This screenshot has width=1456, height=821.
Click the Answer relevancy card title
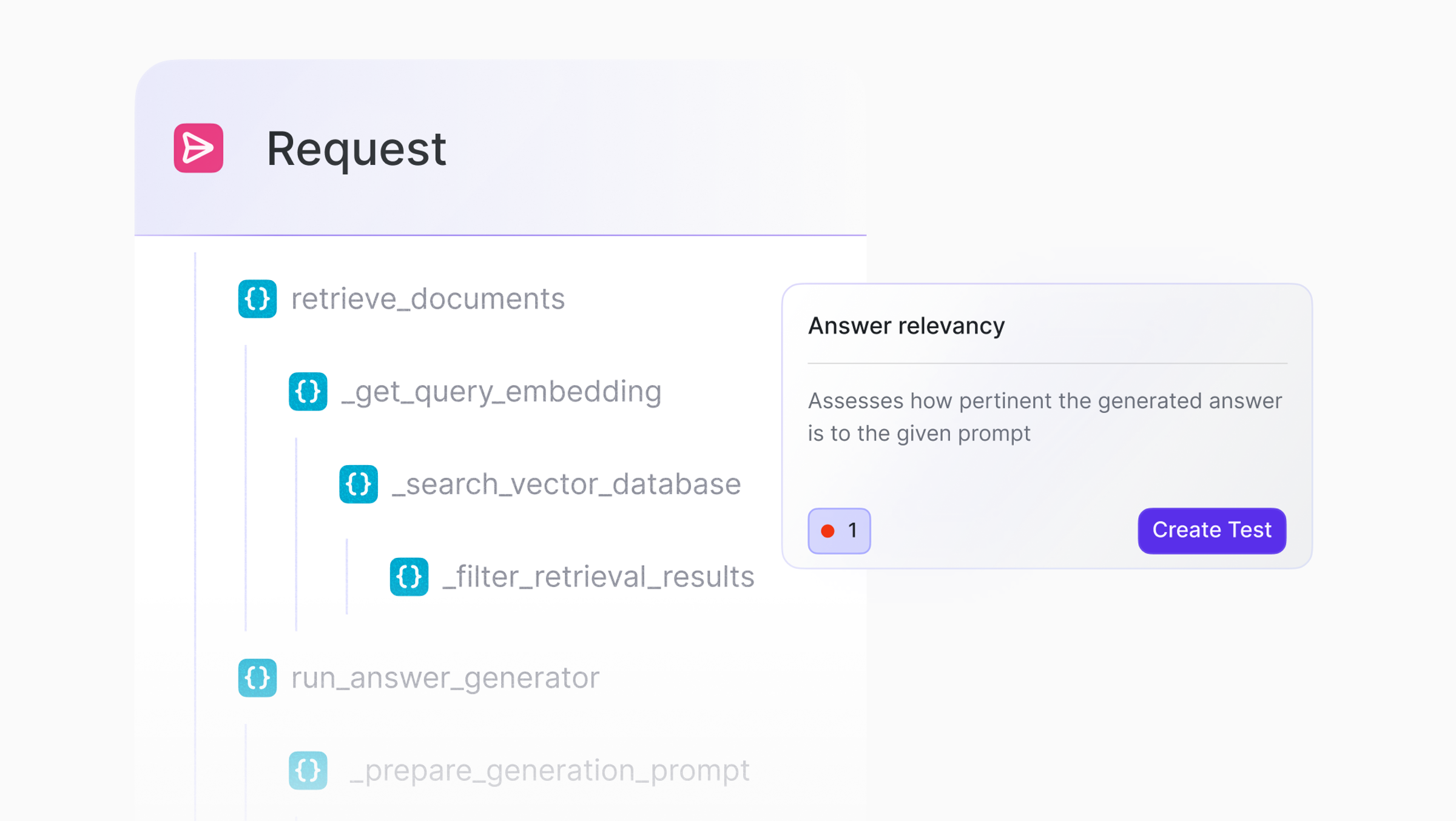pos(906,326)
